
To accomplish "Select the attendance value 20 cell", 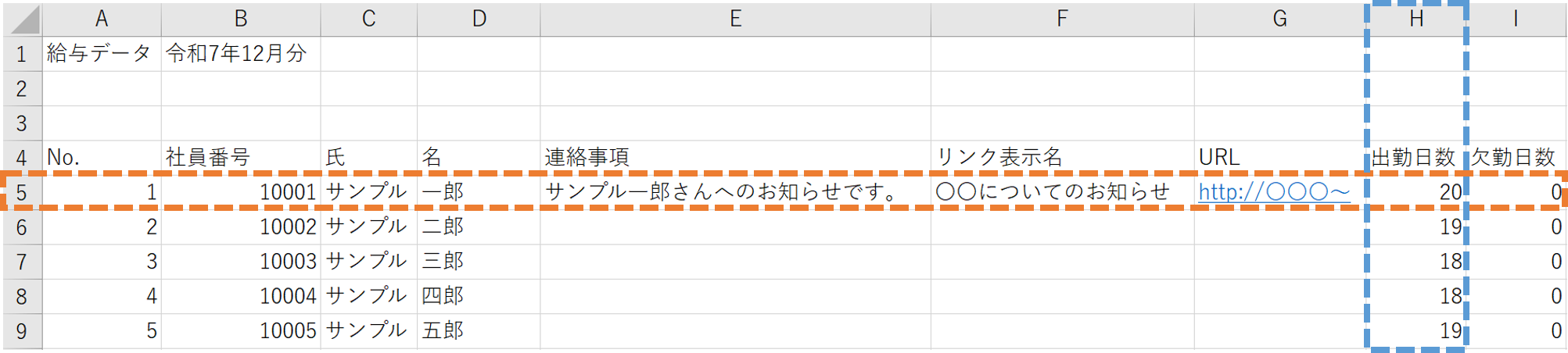I will pos(1416,192).
